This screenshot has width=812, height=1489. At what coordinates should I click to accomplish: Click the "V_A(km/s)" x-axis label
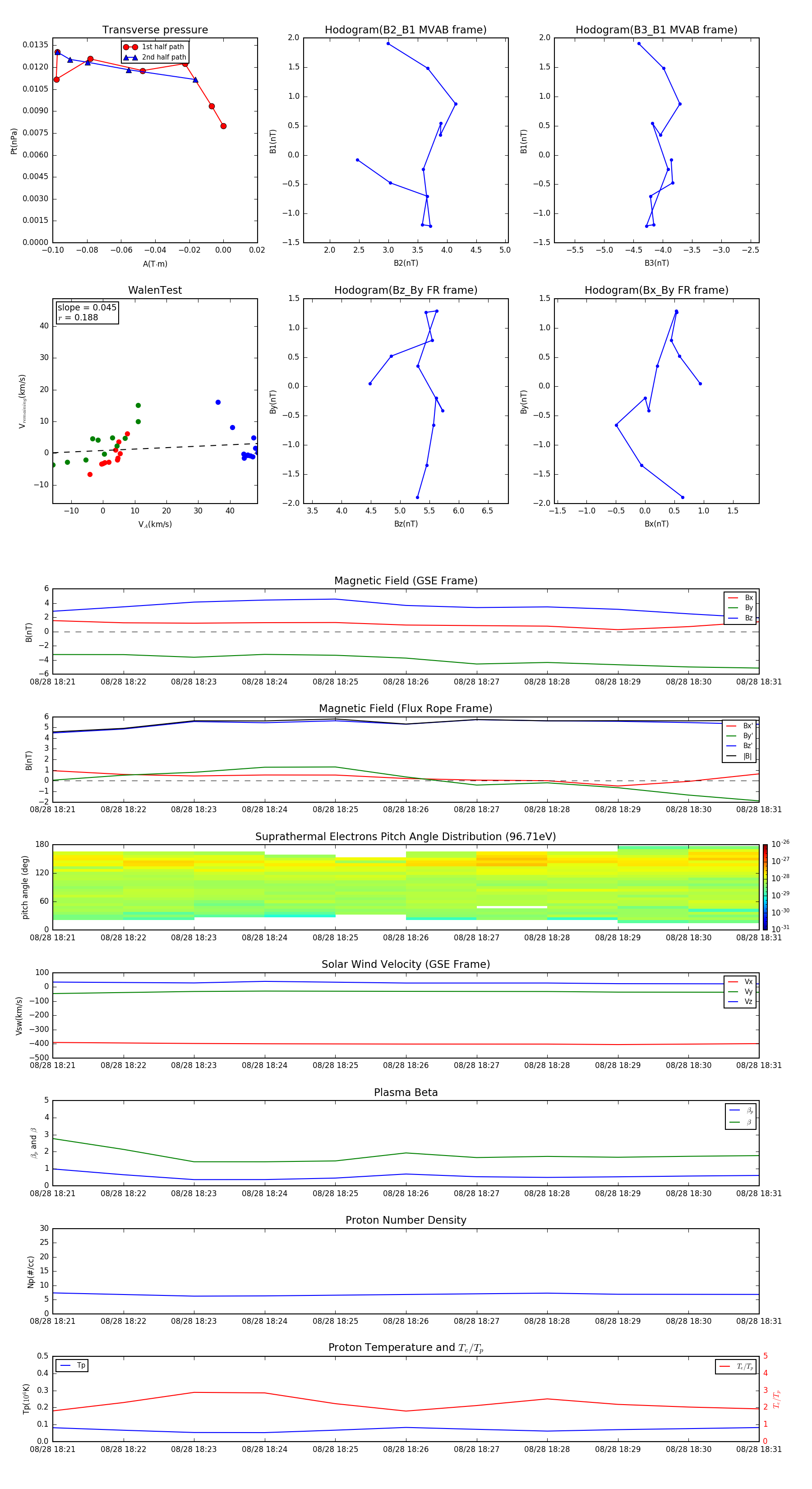pos(155,524)
